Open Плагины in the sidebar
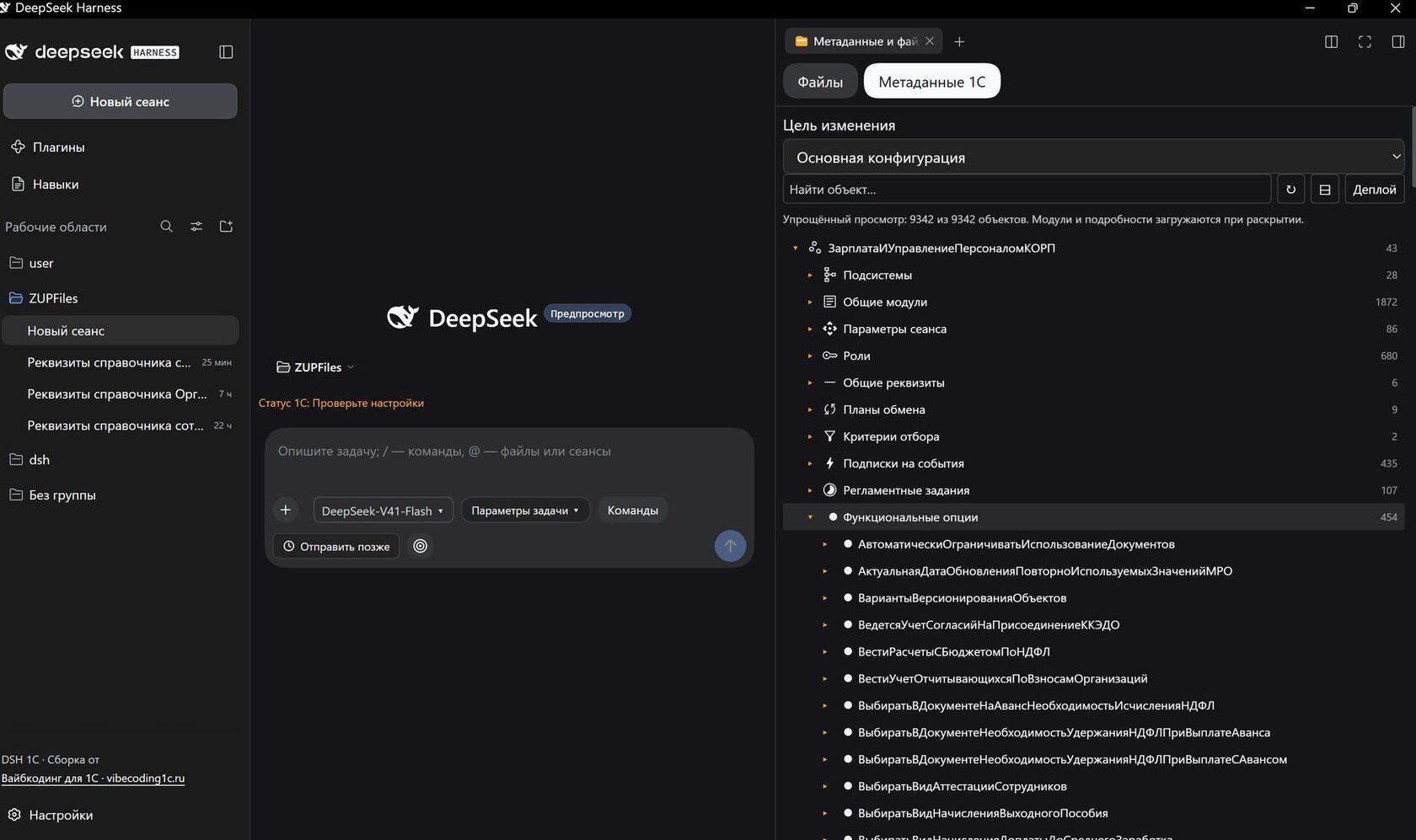 (58, 147)
